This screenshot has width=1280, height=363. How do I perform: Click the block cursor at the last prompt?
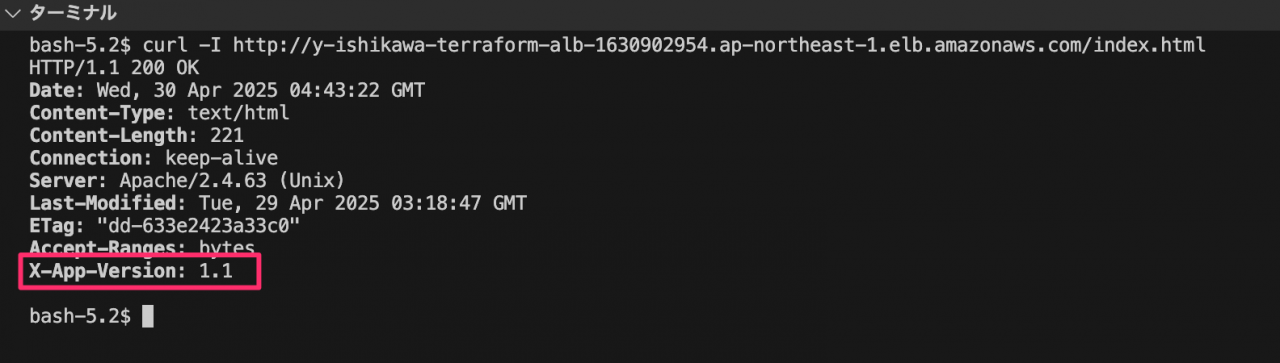(148, 316)
